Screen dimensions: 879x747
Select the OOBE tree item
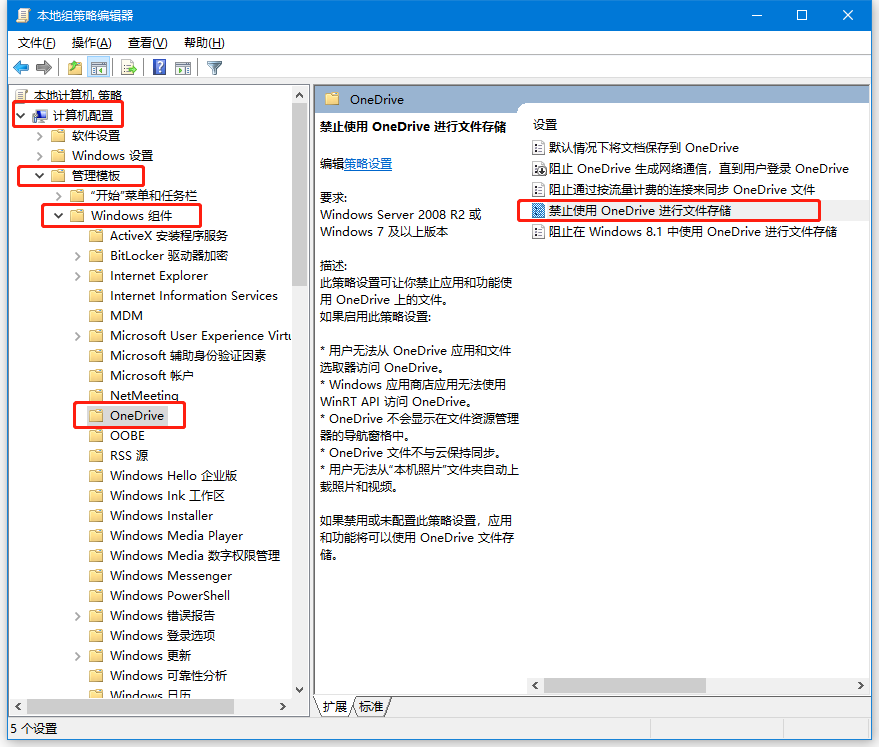pos(127,435)
